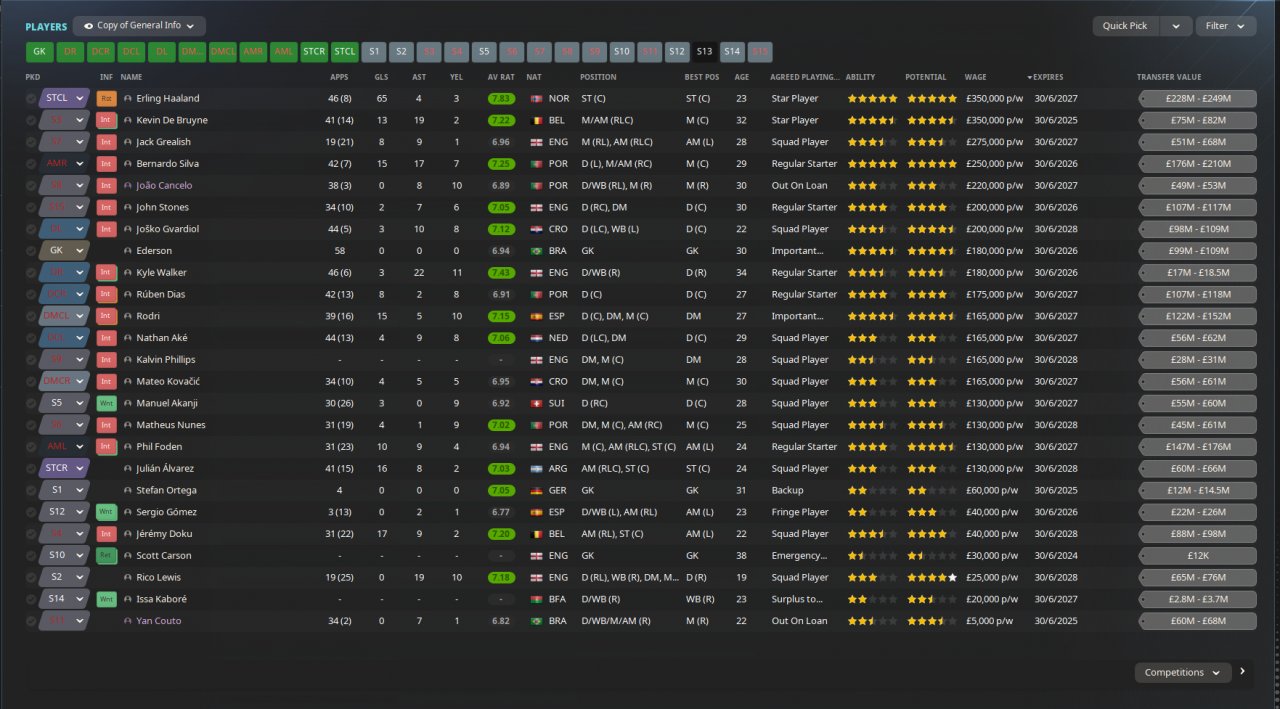Click the Int icon in Rodri's row
This screenshot has height=709, width=1280.
coord(106,316)
